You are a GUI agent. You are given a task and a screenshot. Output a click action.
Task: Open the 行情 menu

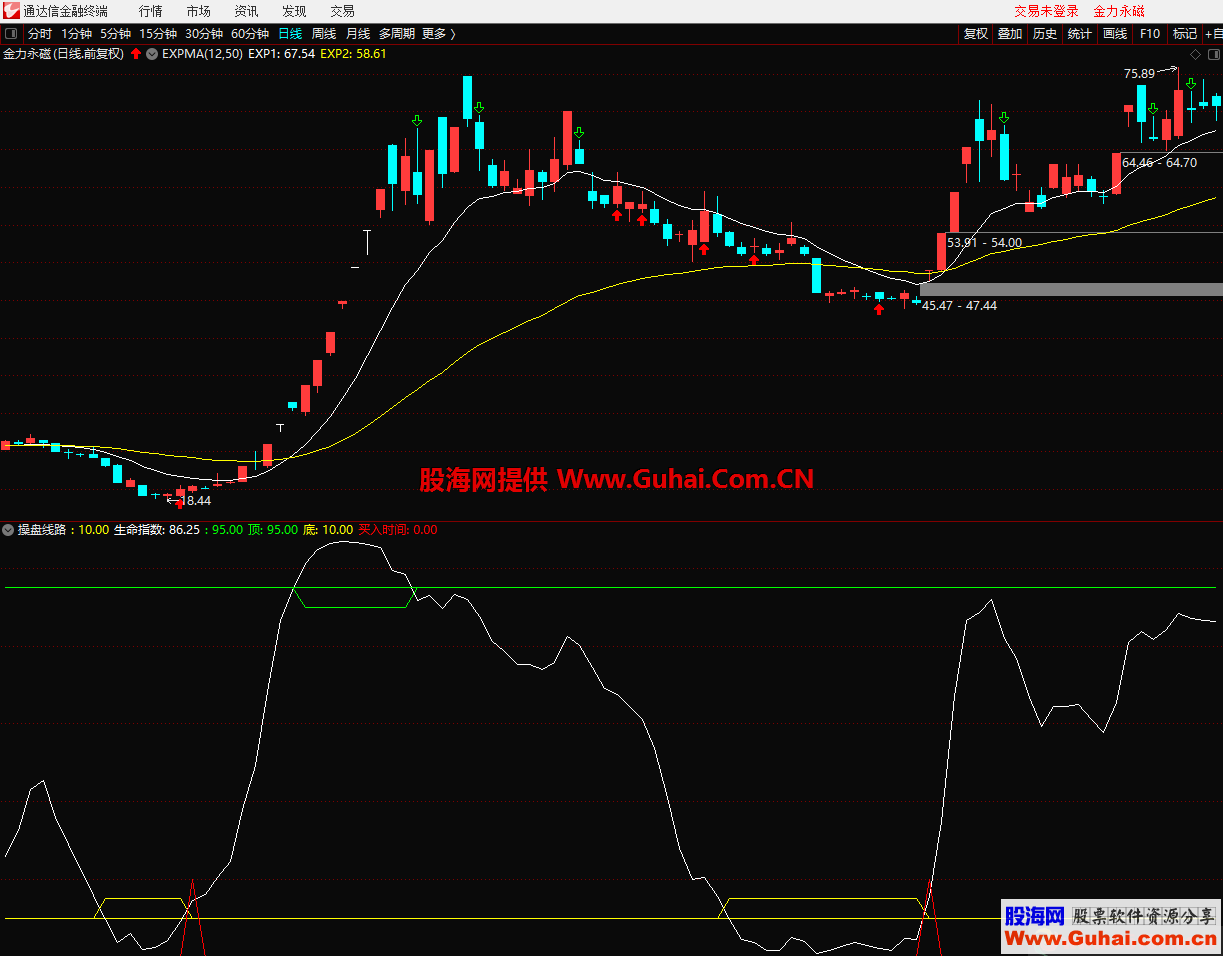[x=150, y=11]
